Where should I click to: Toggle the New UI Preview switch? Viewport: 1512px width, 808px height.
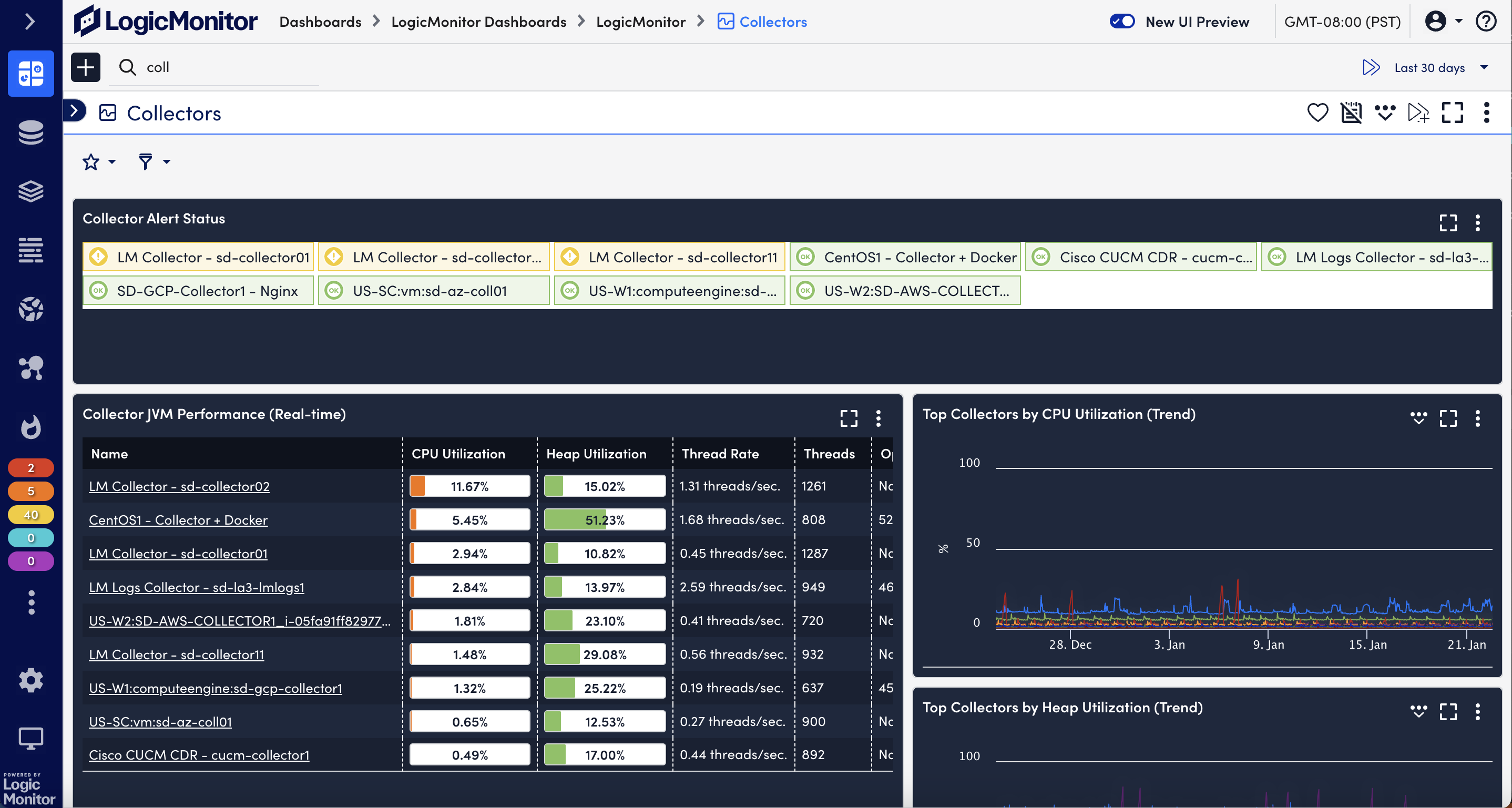point(1122,22)
